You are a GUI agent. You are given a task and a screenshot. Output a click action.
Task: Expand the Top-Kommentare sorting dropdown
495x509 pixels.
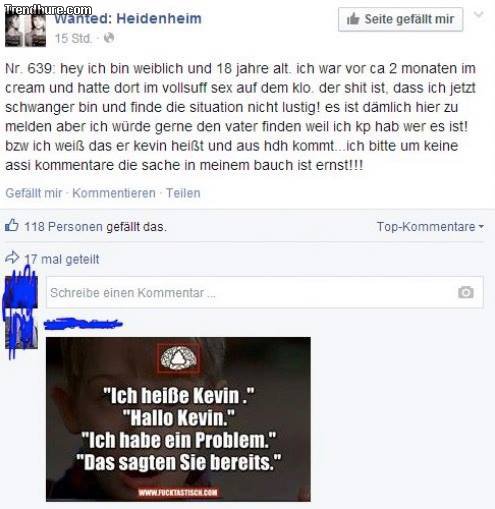(430, 227)
